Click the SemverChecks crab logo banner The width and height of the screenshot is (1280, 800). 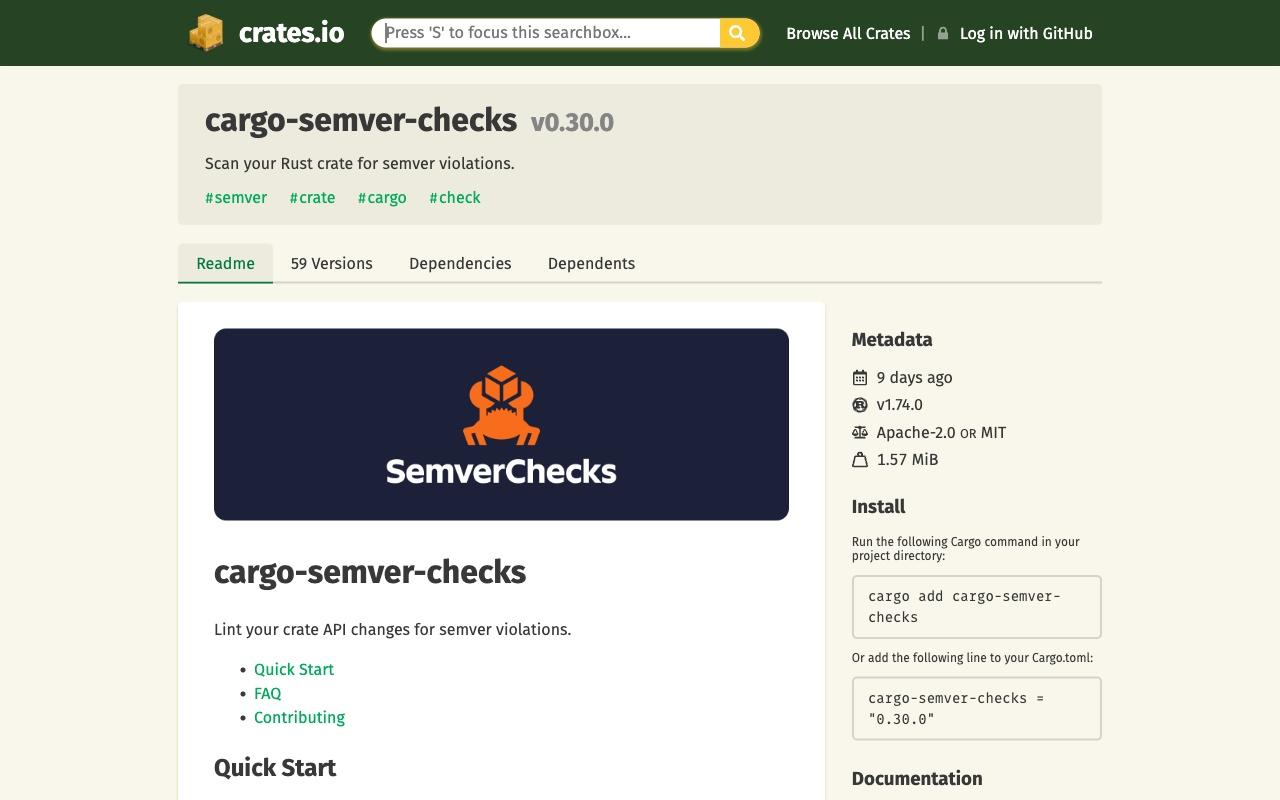[501, 424]
